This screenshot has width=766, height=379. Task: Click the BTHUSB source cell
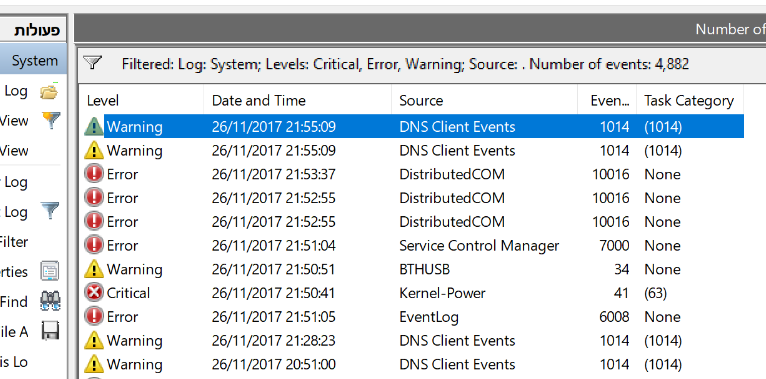coord(425,269)
